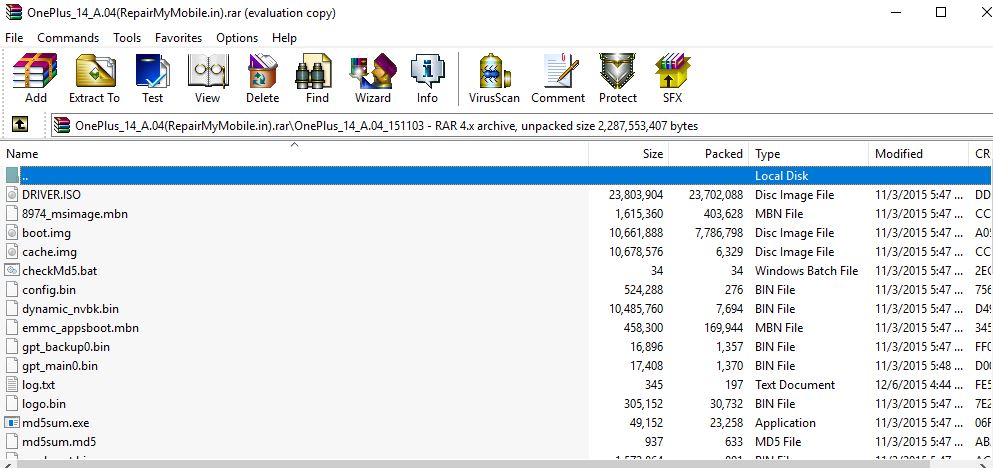Open the Options menu
The height and width of the screenshot is (468, 993).
click(x=237, y=38)
